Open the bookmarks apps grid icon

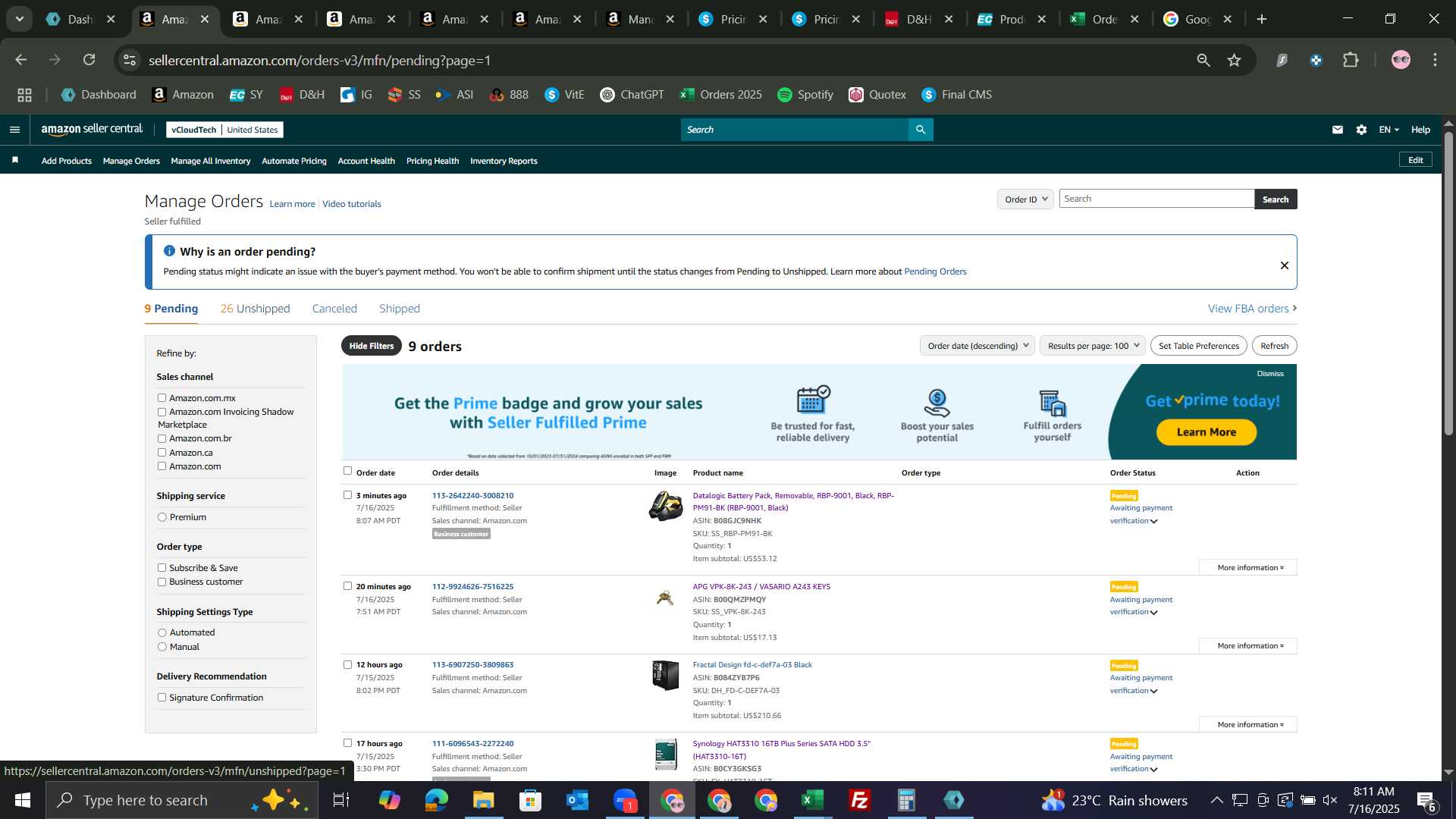pos(24,95)
